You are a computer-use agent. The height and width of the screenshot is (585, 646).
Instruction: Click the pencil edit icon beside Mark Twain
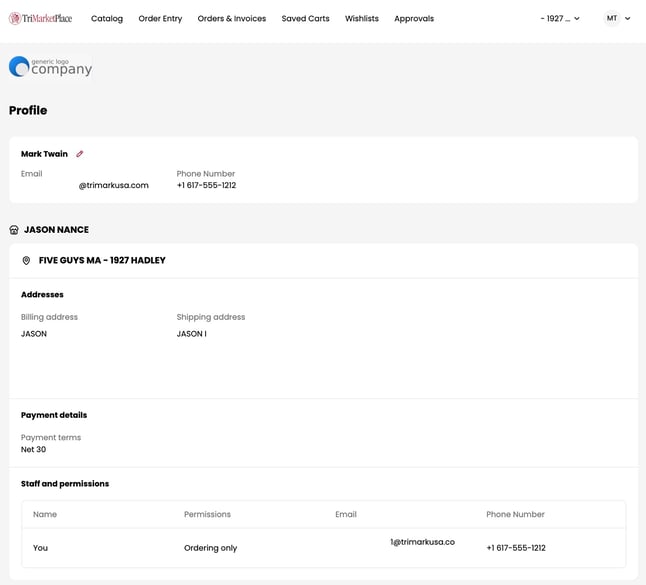pos(80,154)
